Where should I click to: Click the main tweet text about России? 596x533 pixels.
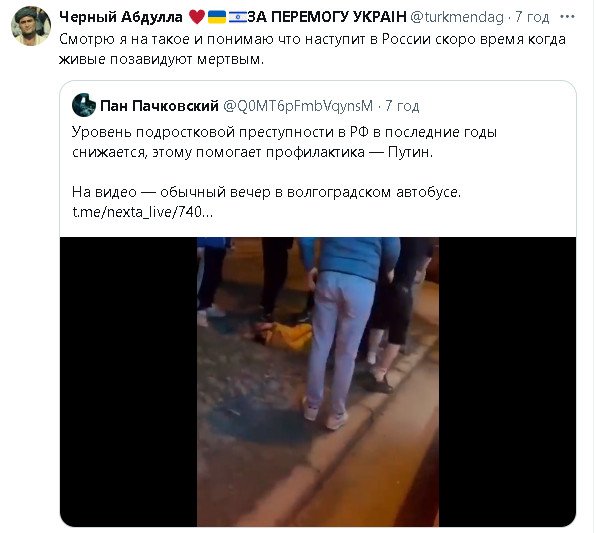tap(312, 49)
